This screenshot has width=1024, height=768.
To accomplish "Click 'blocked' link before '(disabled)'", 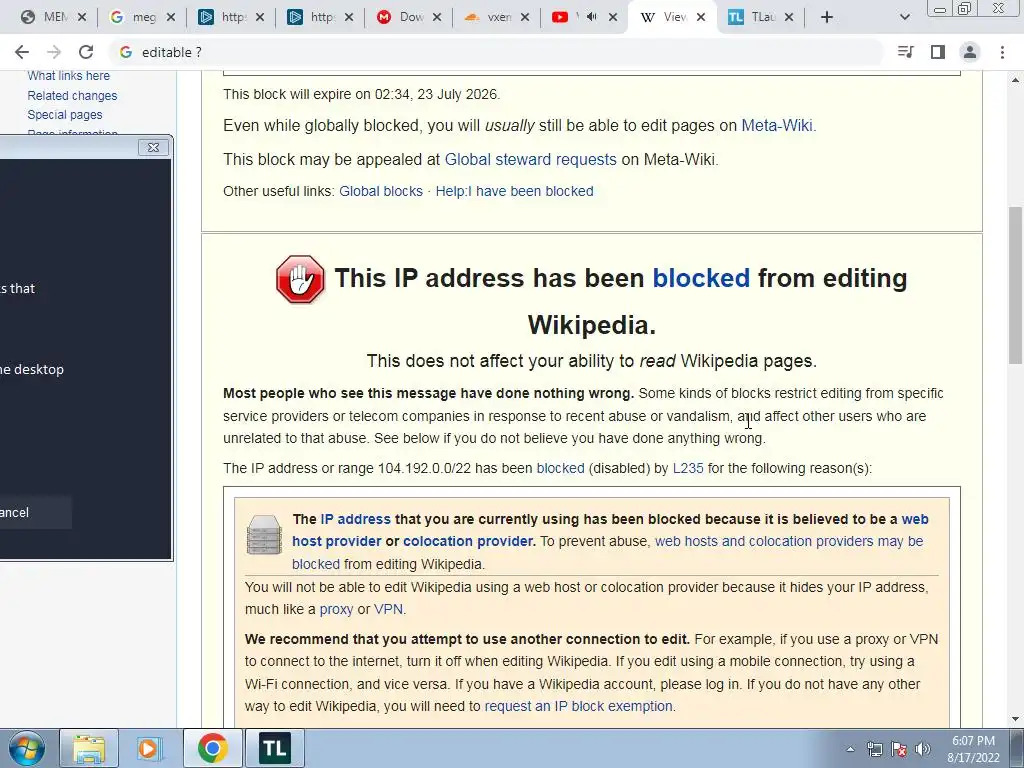I will point(560,468).
